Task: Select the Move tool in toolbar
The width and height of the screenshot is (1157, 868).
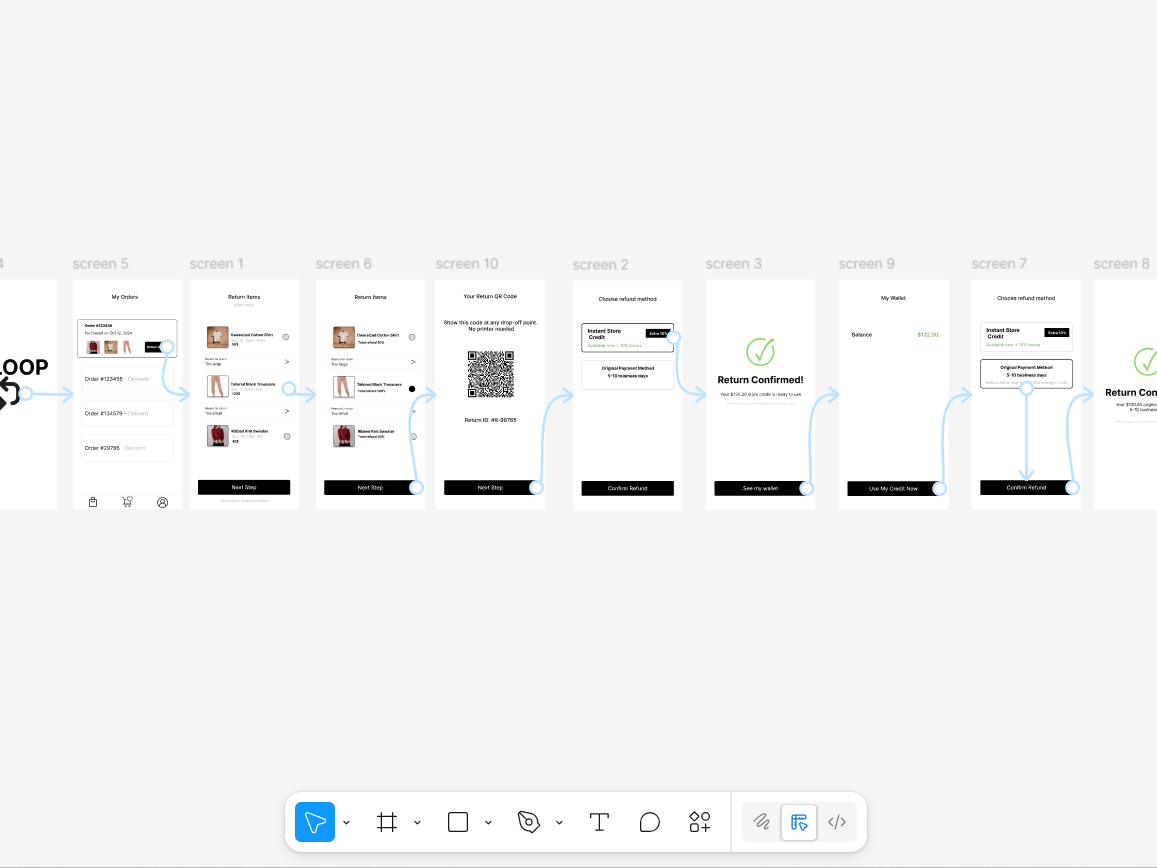Action: (315, 822)
